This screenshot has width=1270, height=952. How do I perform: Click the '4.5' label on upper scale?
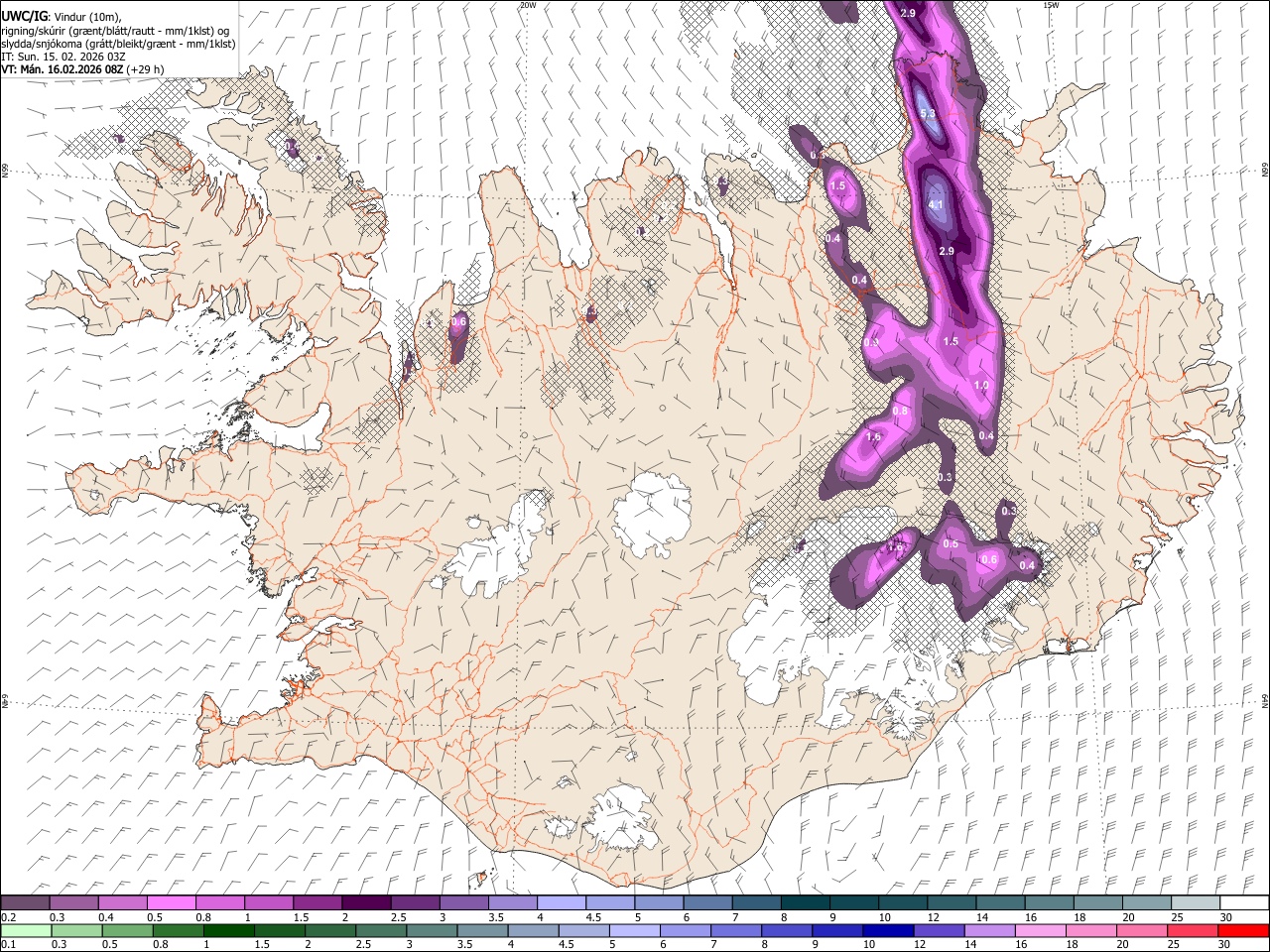coord(593,917)
